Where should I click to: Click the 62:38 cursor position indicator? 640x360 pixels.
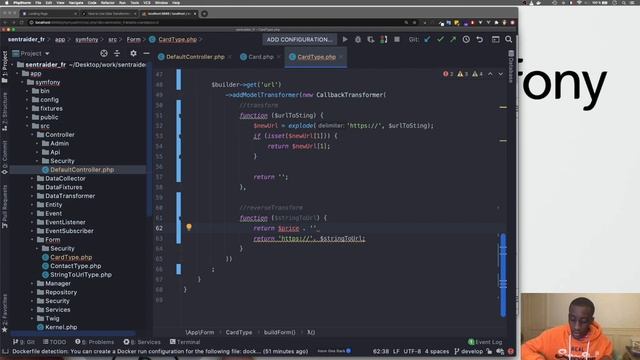point(380,351)
